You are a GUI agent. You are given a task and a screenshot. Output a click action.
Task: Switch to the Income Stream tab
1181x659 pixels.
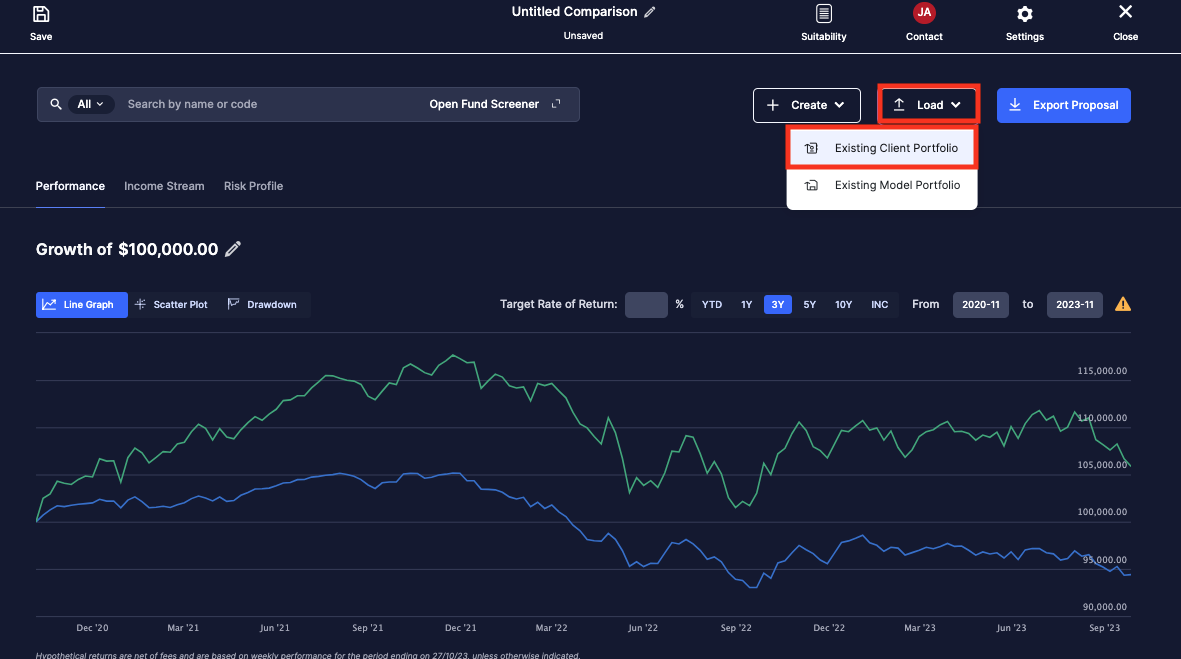coord(164,186)
